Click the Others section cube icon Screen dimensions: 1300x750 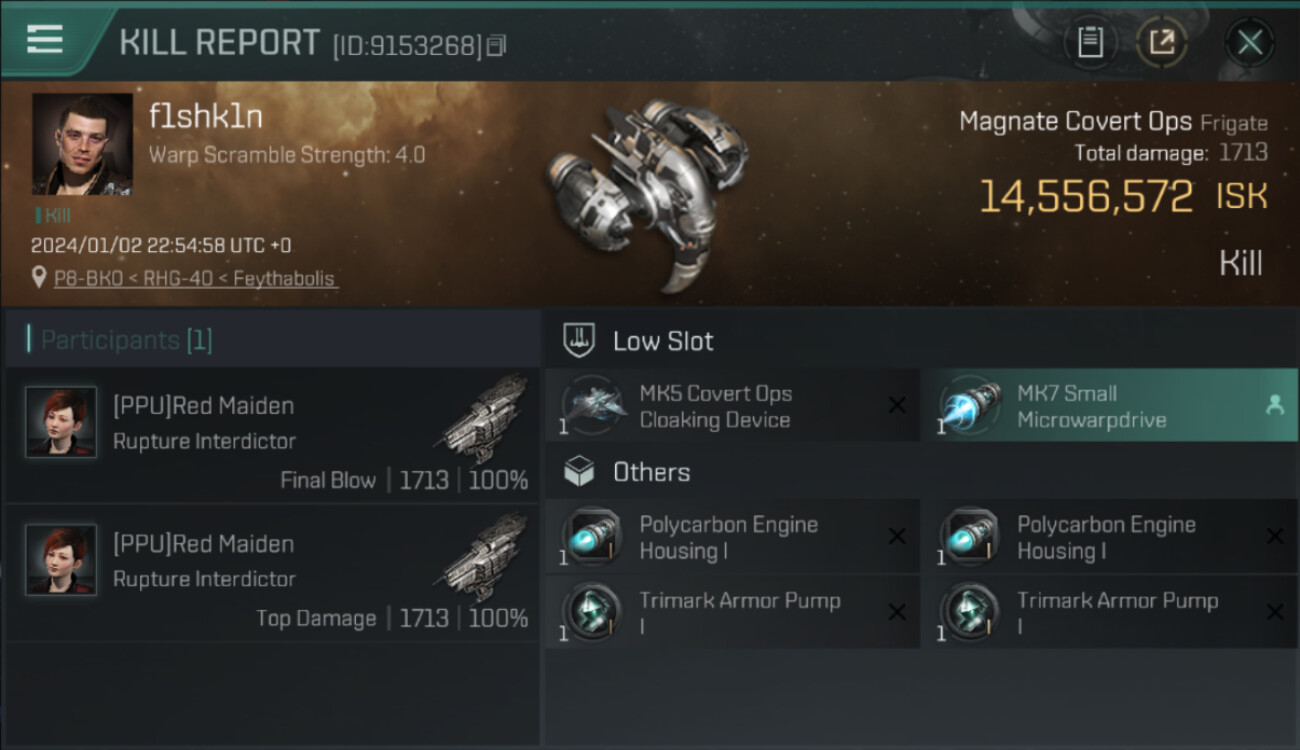pos(579,472)
